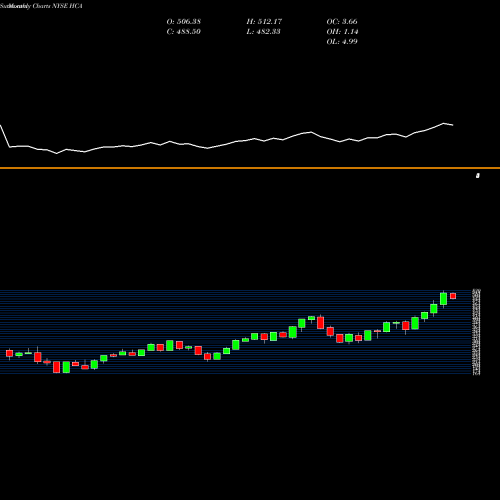Click the "OL: 4.99" reading
The width and height of the screenshot is (500, 500).
click(342, 41)
